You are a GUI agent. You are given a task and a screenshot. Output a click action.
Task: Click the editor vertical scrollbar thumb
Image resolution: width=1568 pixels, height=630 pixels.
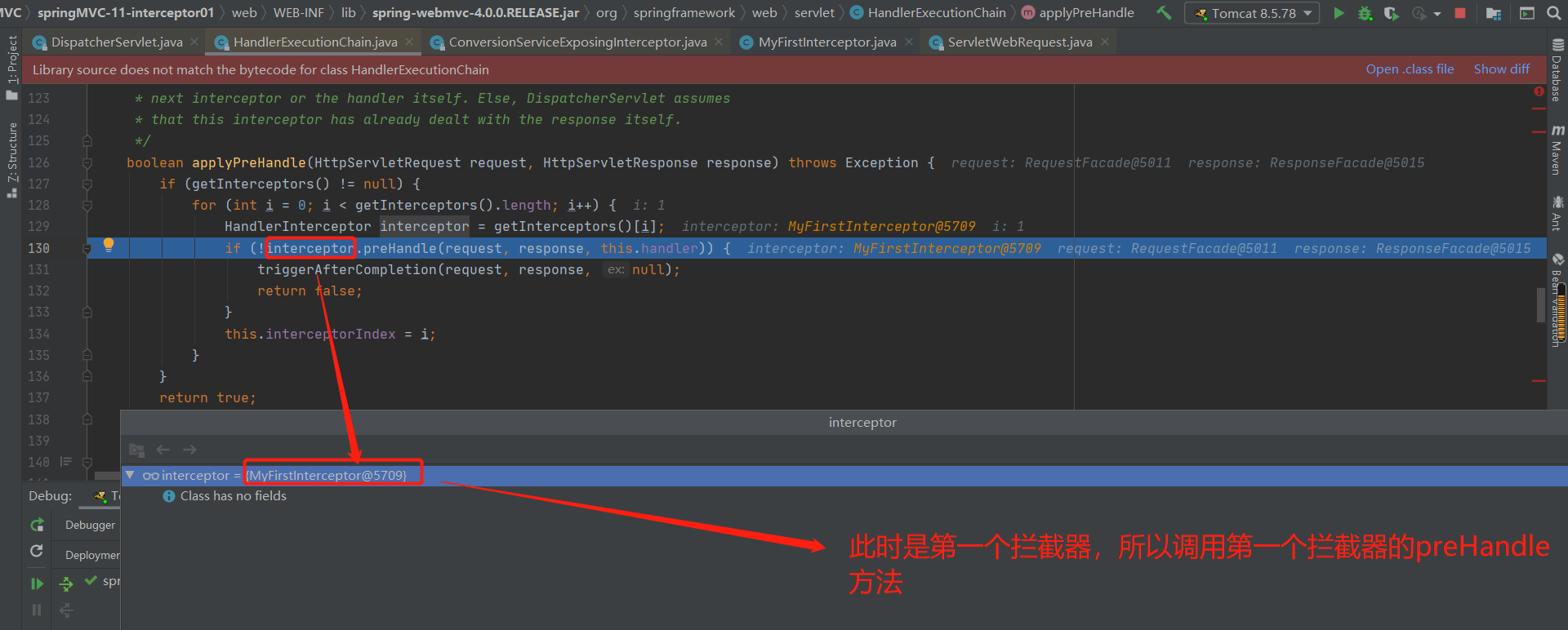tap(1541, 305)
